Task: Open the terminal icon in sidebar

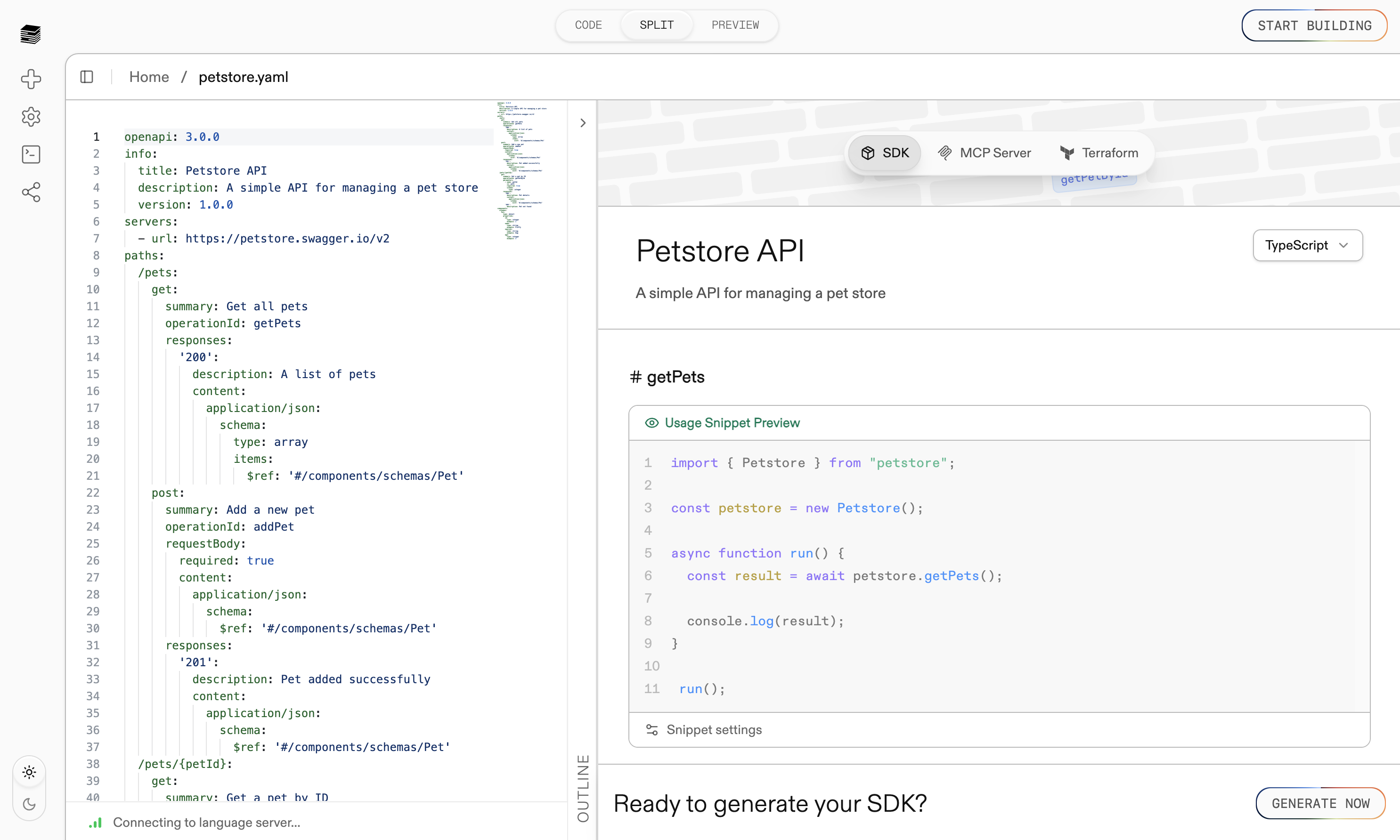Action: click(31, 154)
